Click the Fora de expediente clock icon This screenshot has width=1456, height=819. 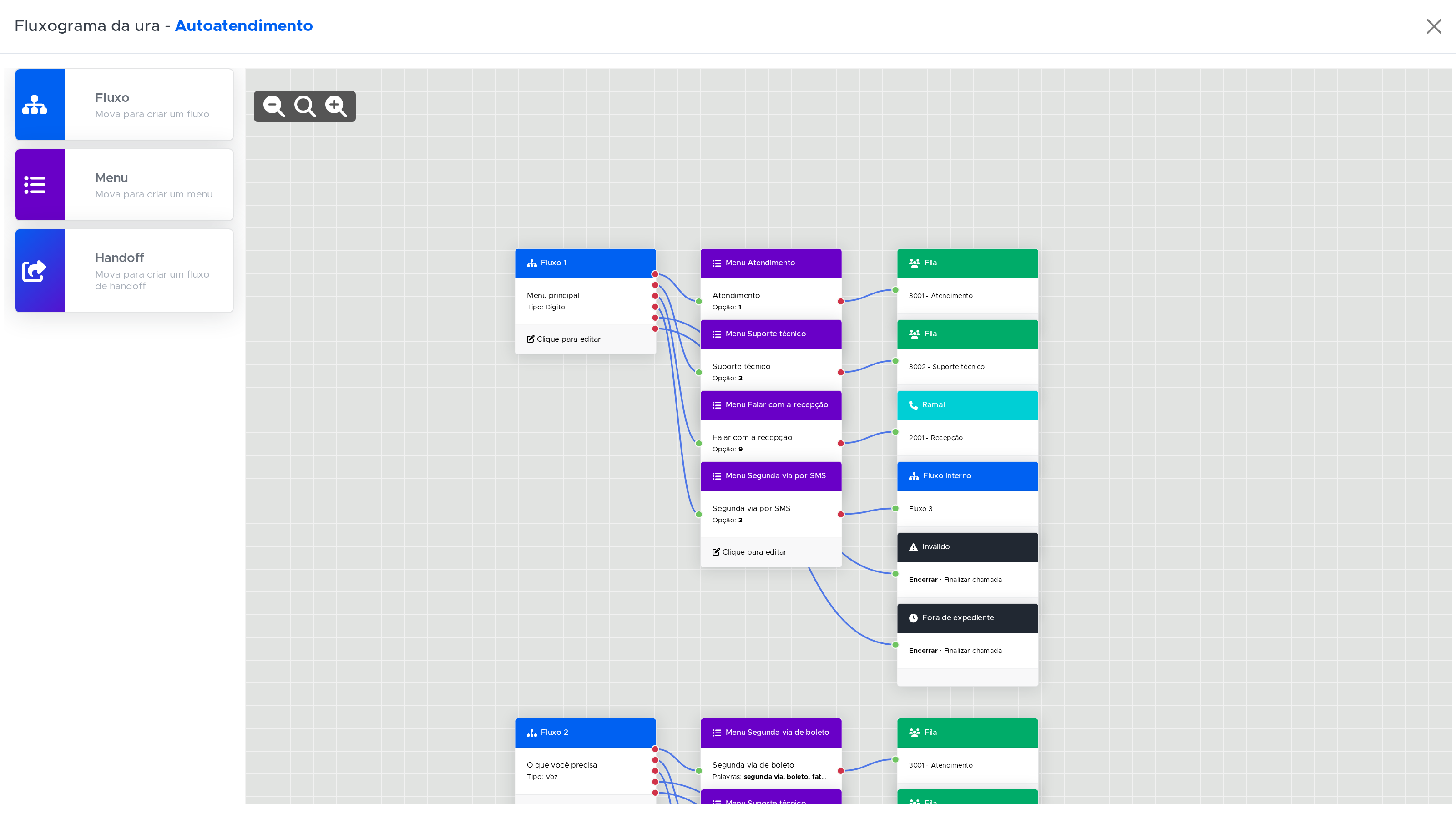tap(913, 618)
